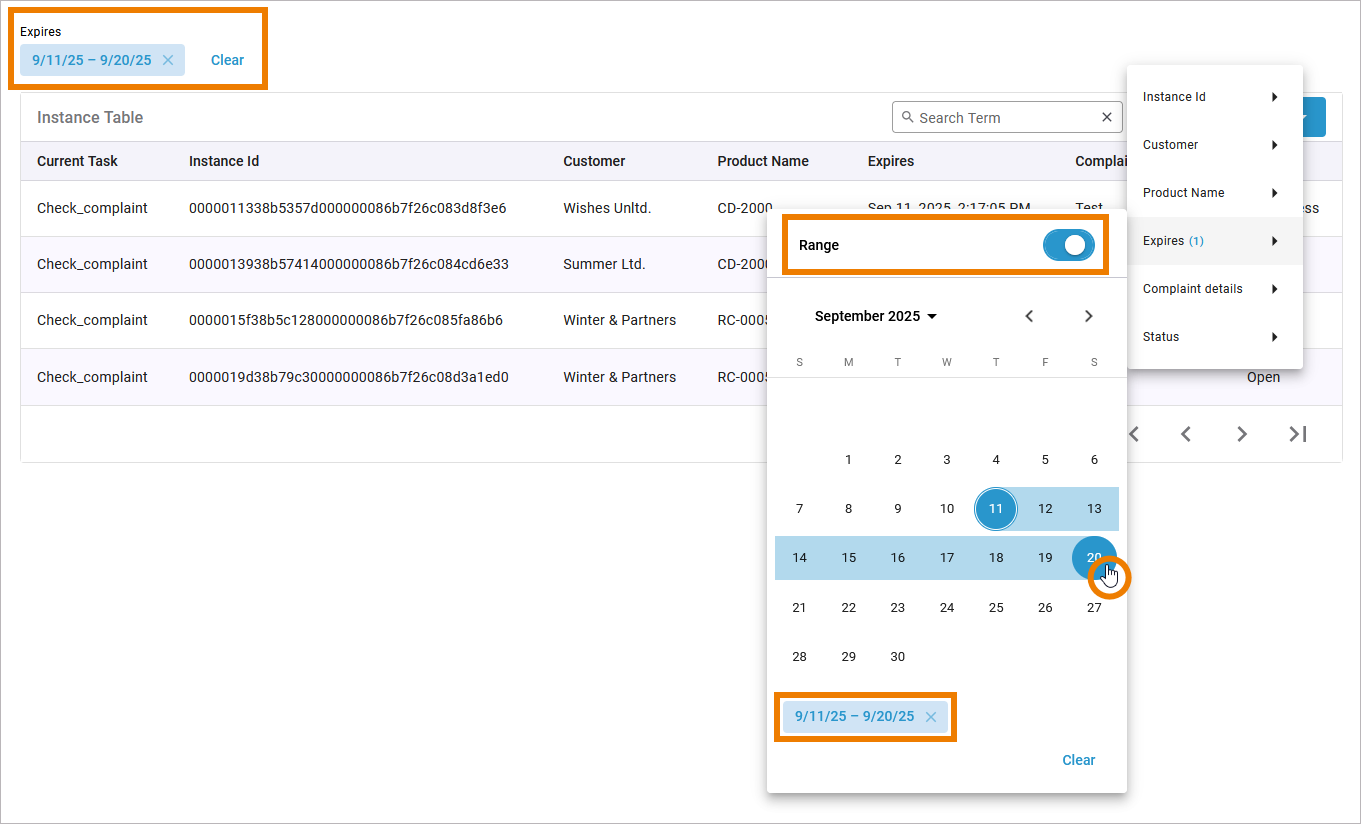Expand the Status filter submenu
1361x824 pixels.
(x=1214, y=337)
